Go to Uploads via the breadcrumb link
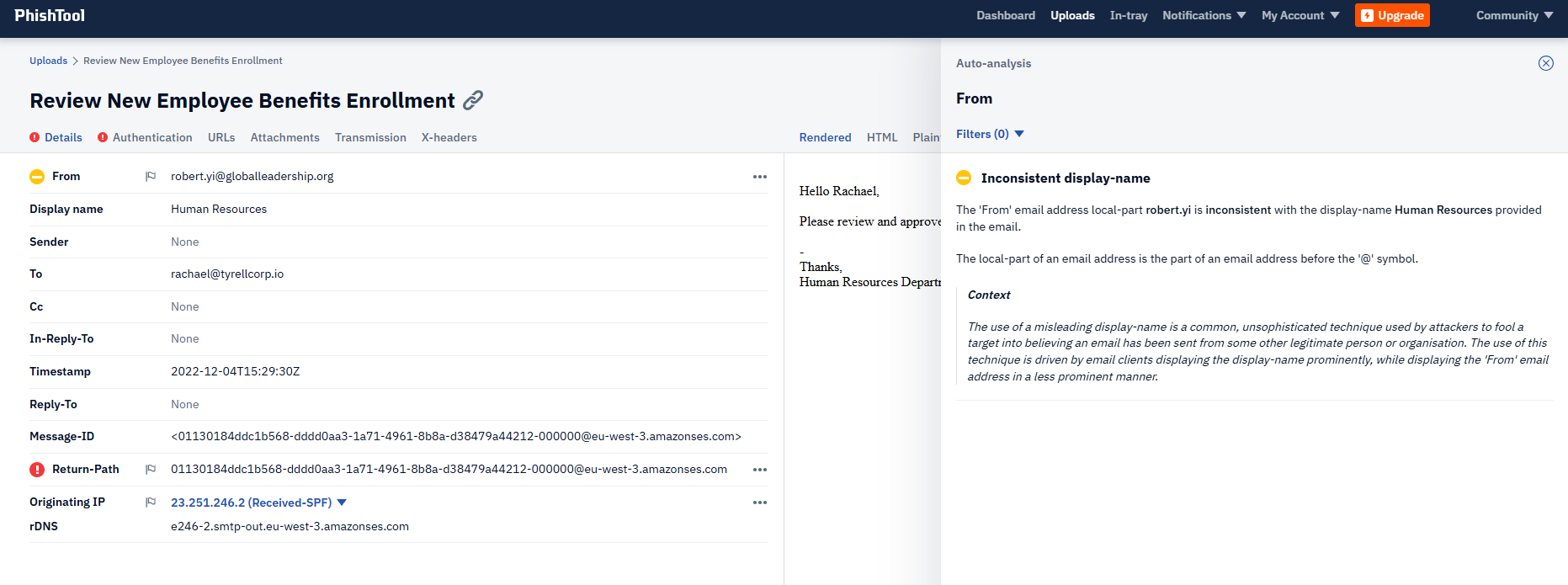The width and height of the screenshot is (1568, 585). tap(48, 61)
